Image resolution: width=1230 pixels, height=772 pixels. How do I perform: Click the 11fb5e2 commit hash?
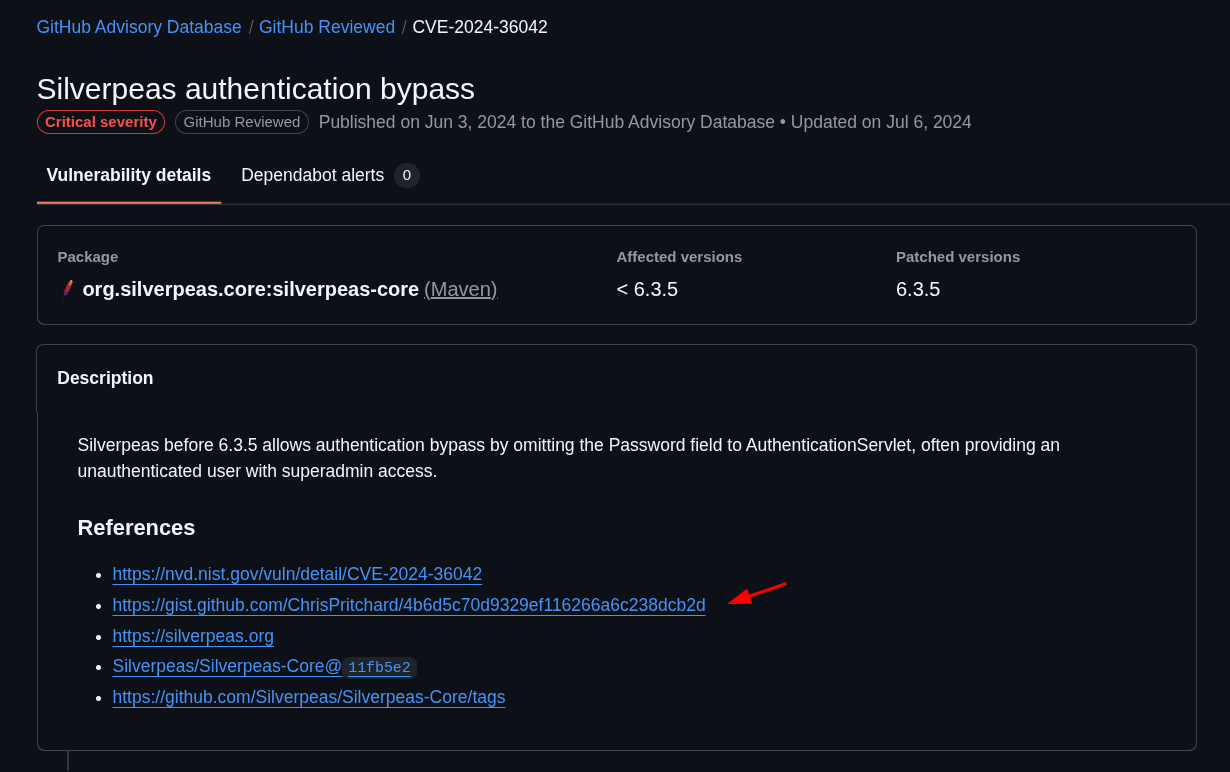[x=379, y=667]
